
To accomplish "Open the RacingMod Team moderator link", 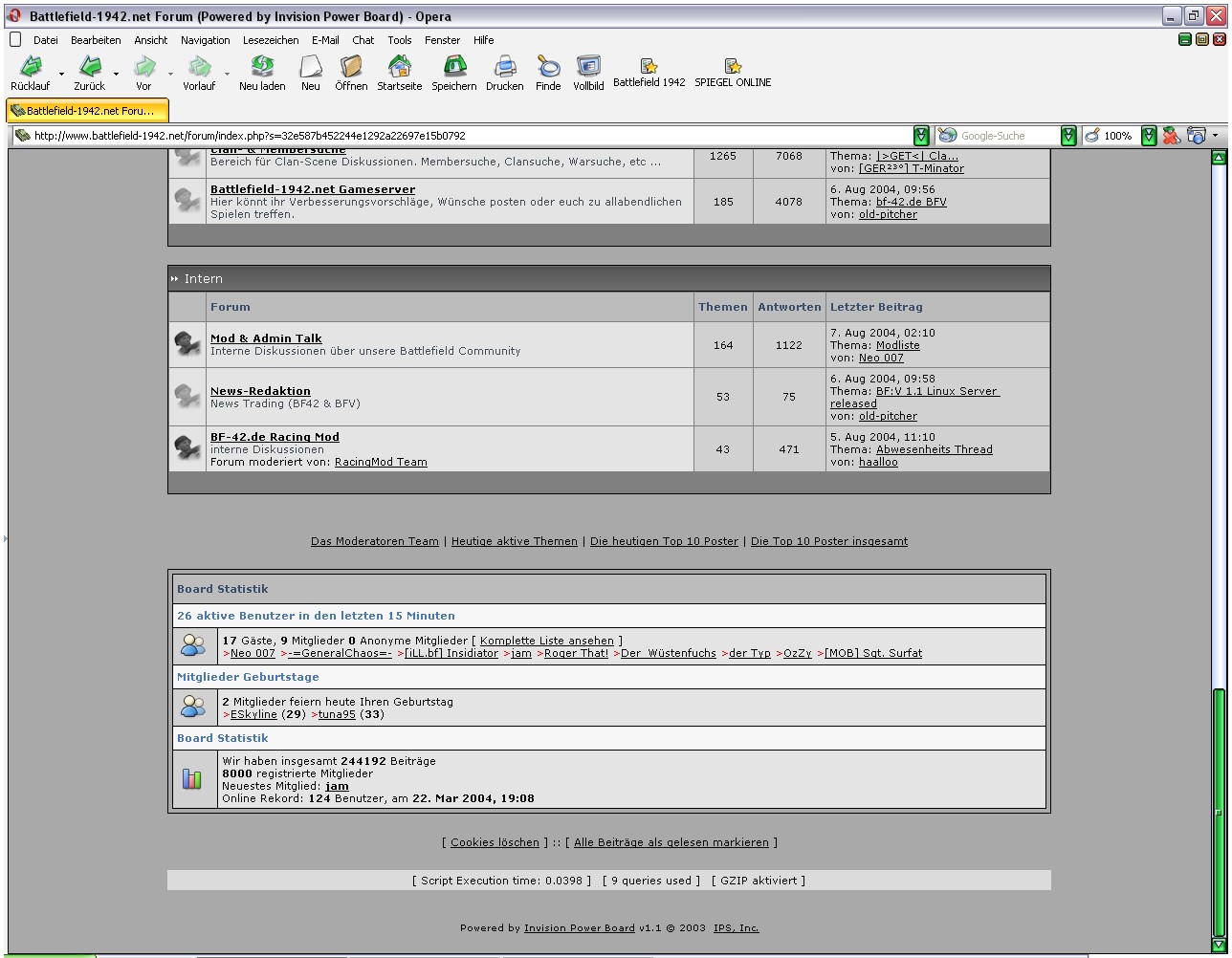I will click(x=381, y=462).
